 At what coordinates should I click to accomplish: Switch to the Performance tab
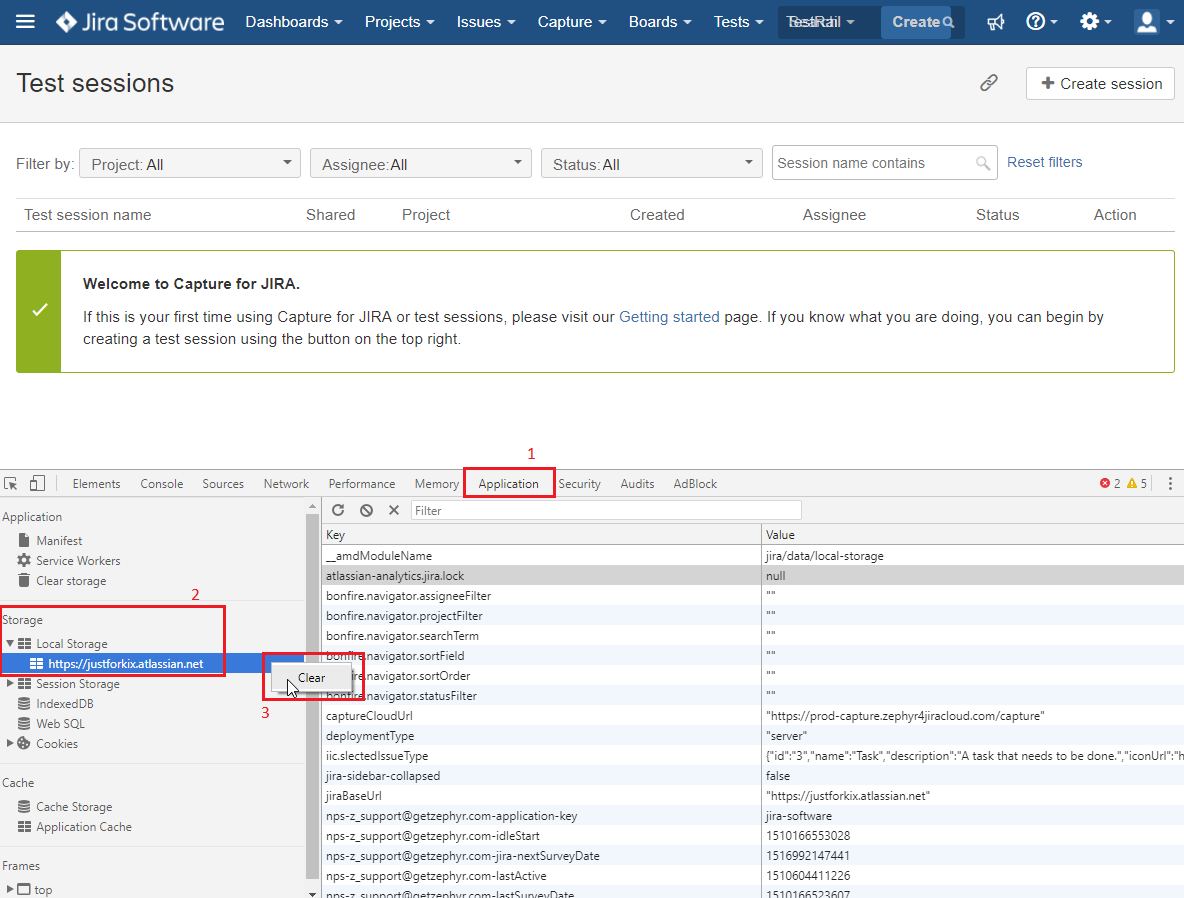(x=362, y=483)
